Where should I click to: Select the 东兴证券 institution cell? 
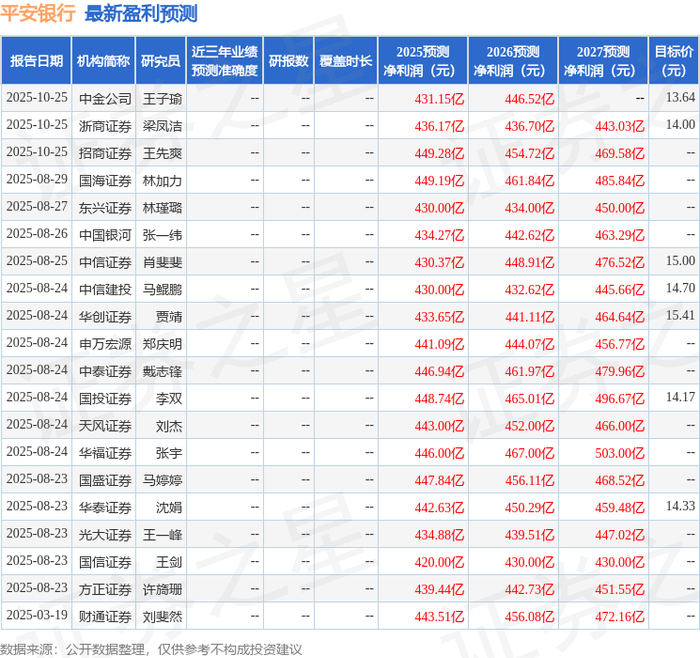[x=105, y=208]
